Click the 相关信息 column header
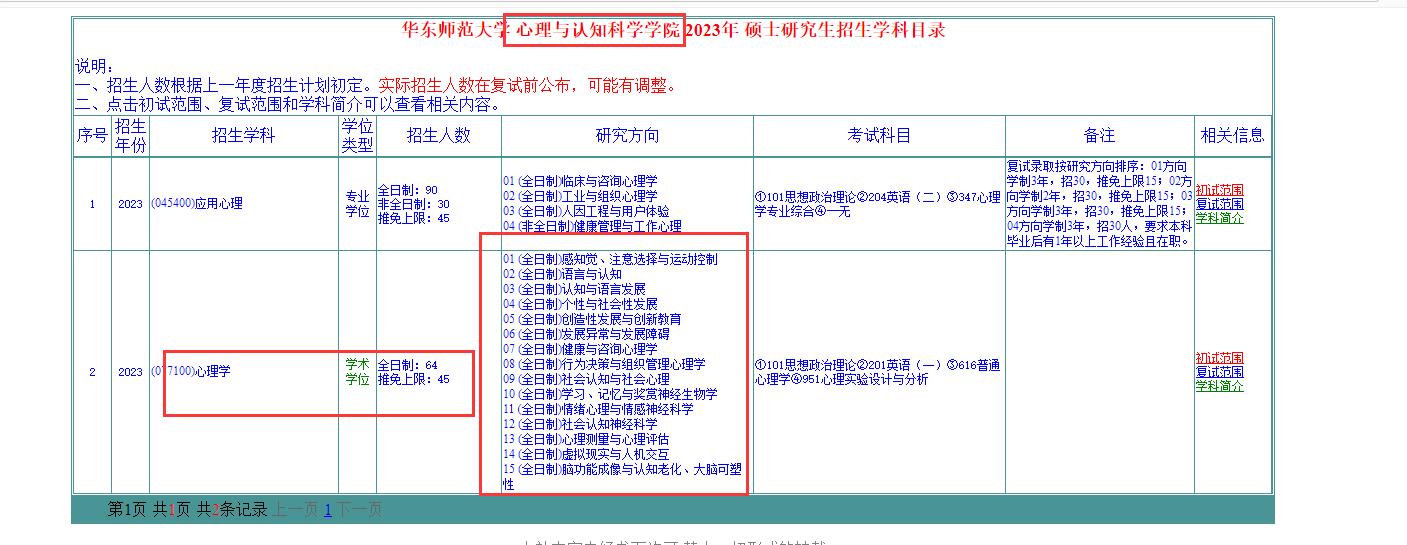This screenshot has width=1407, height=545. (x=1232, y=136)
